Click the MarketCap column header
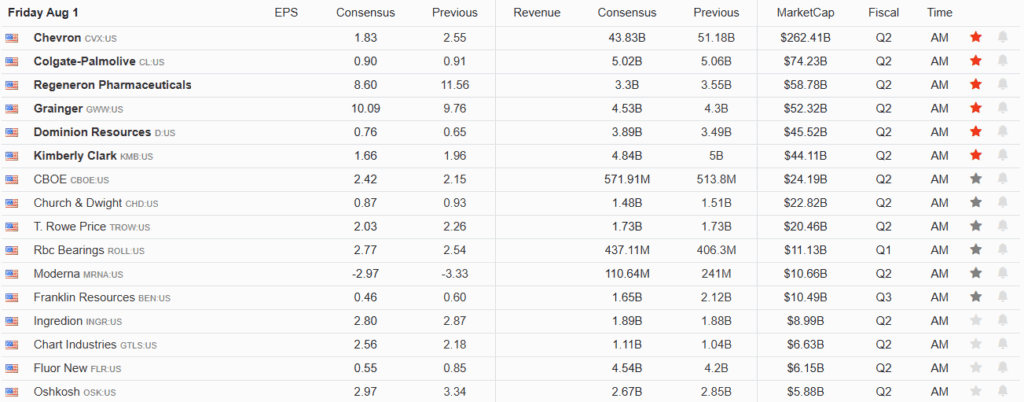The image size is (1024, 402). 805,12
